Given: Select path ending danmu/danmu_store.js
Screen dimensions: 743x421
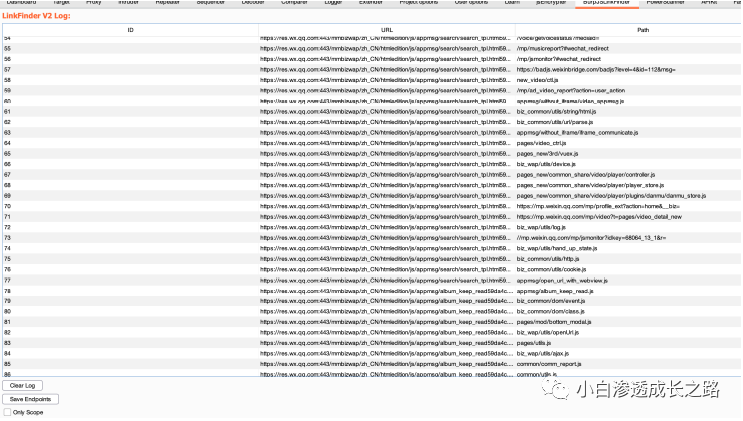Looking at the screenshot, I should pyautogui.click(x=611, y=196).
